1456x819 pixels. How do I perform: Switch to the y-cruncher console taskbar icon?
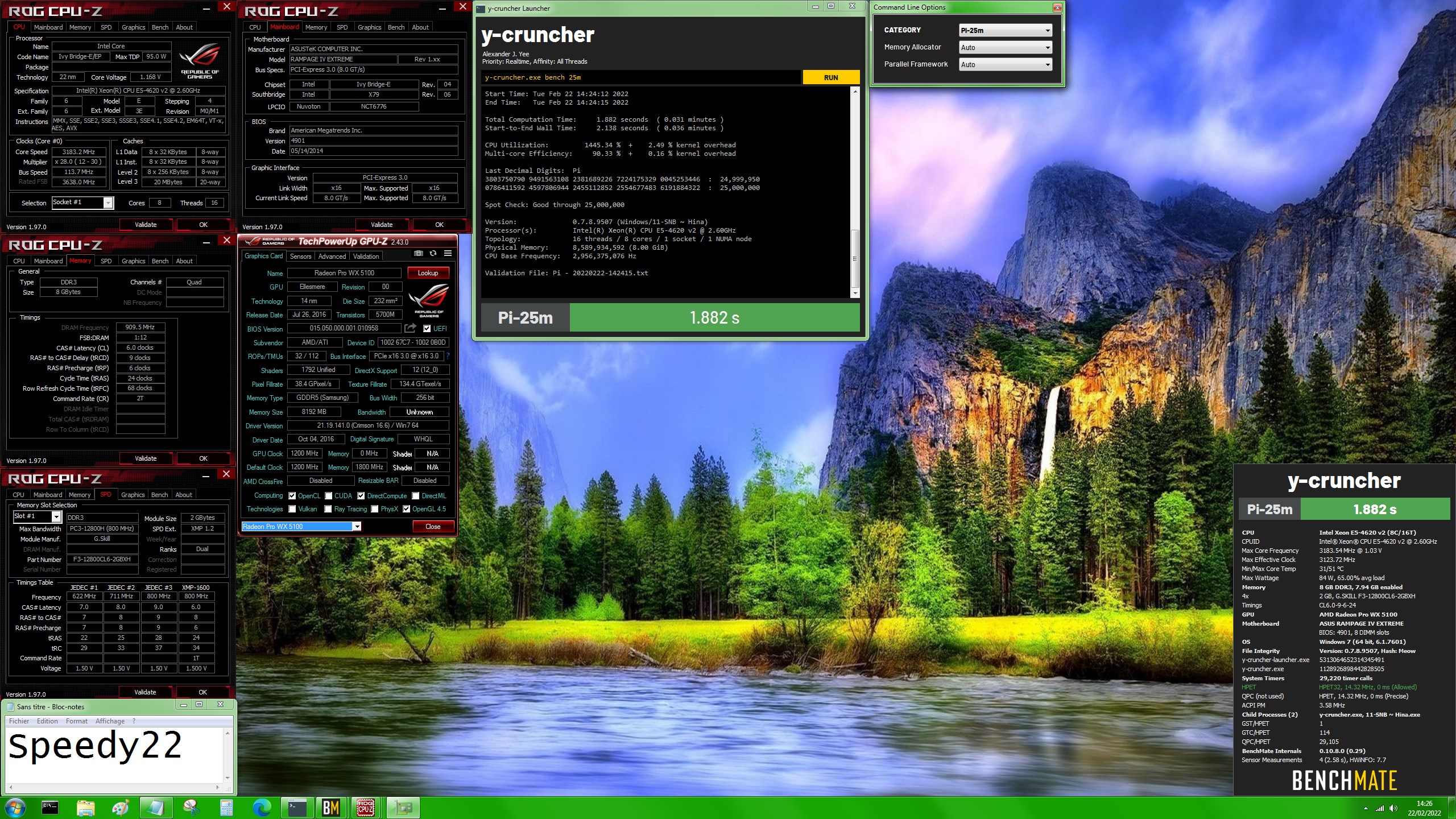coord(297,808)
